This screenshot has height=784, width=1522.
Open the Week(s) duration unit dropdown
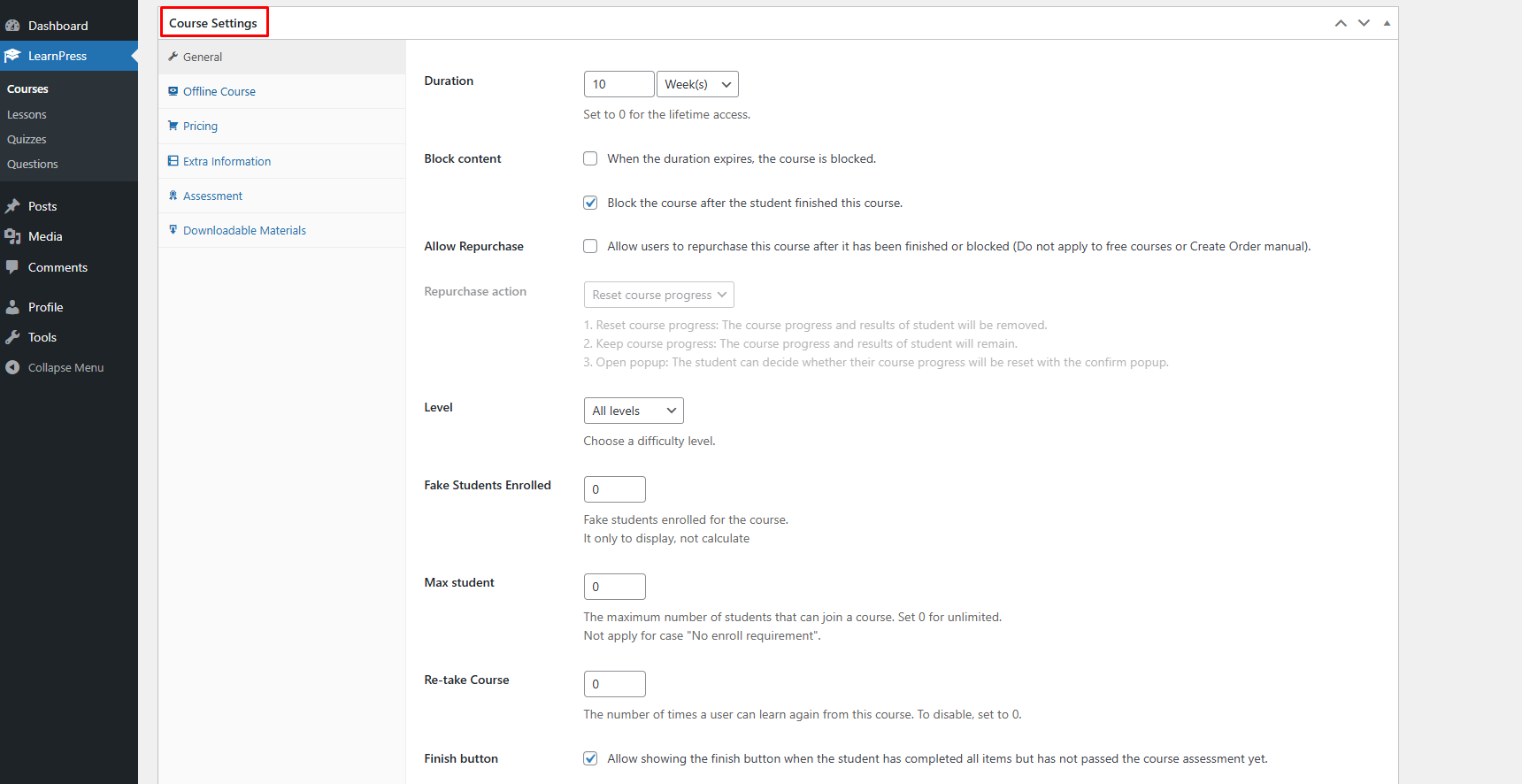[x=697, y=84]
